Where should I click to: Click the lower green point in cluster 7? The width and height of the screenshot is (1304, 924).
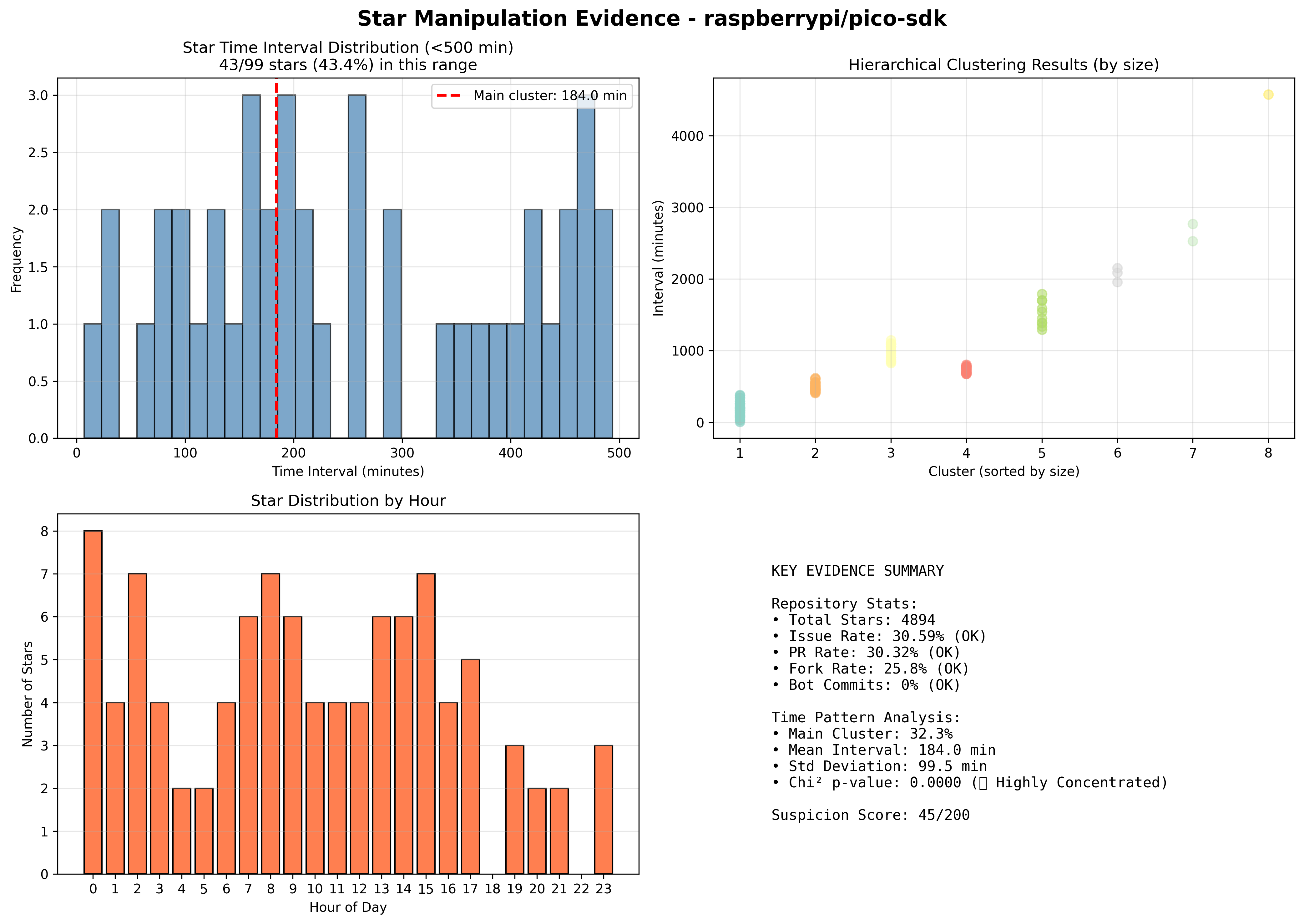1192,241
